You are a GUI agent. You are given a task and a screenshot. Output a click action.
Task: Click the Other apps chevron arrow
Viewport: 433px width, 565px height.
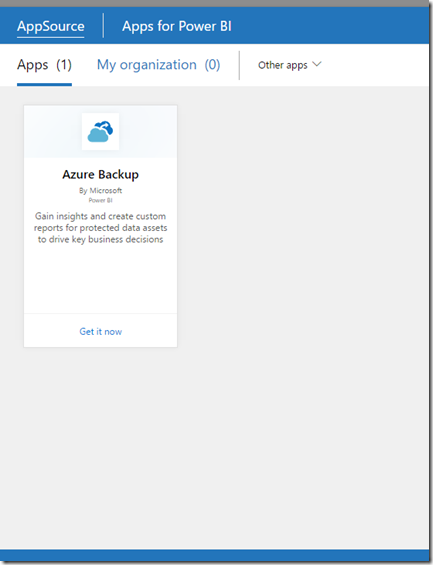(x=316, y=64)
